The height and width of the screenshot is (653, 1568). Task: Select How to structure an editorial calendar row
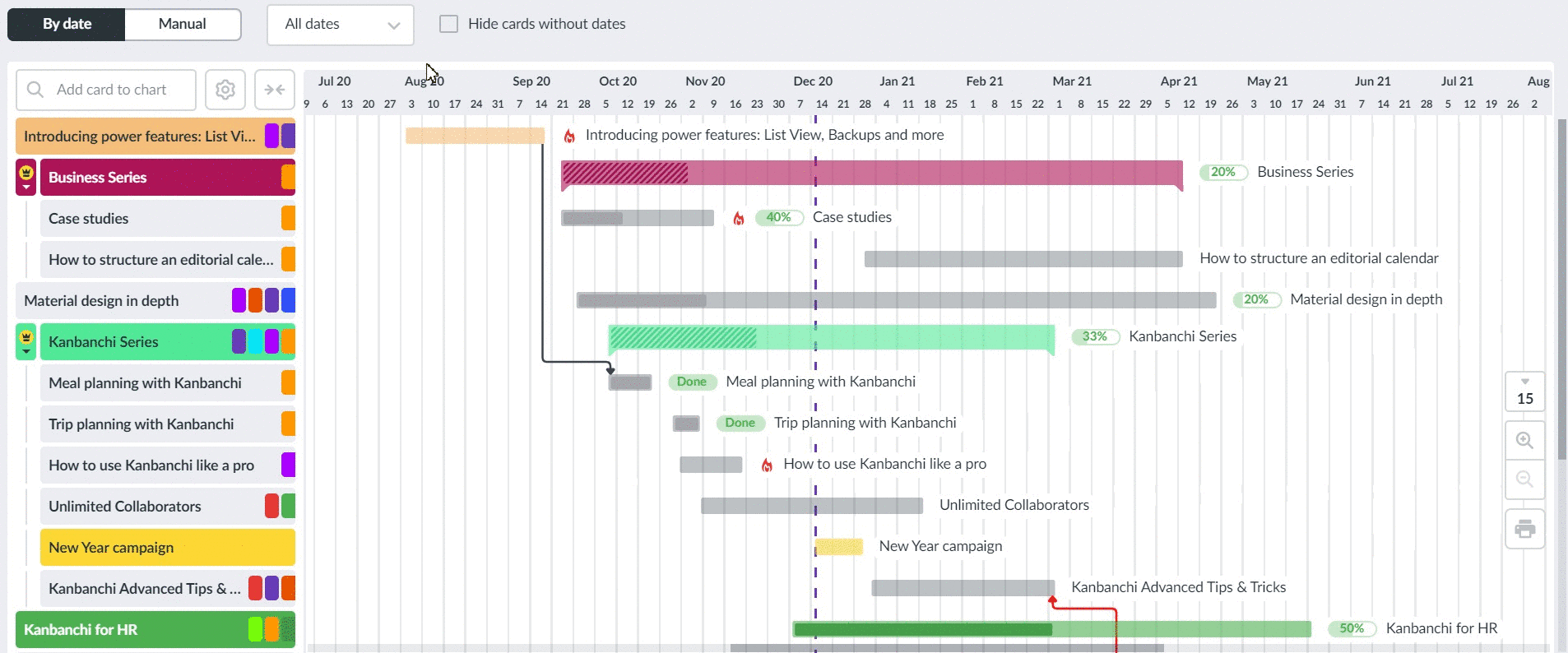168,260
